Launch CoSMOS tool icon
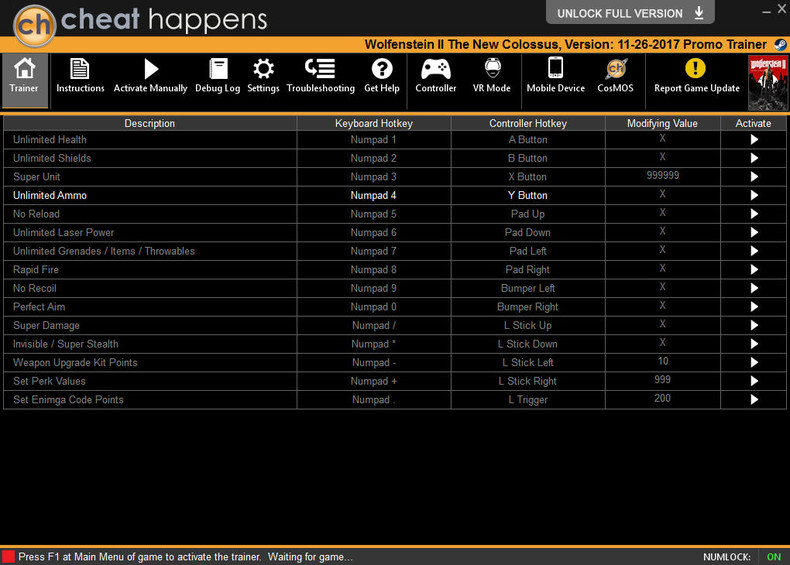This screenshot has width=790, height=565. click(x=616, y=69)
